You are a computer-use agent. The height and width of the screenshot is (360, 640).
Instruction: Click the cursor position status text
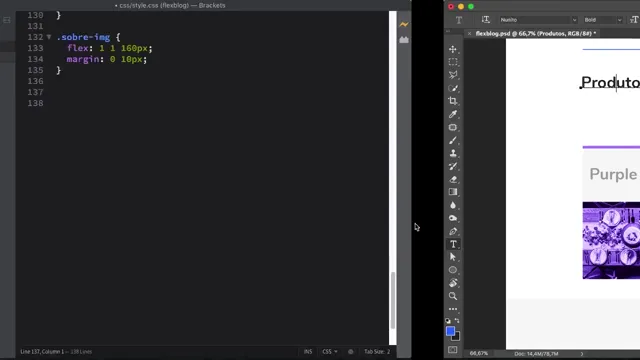click(x=56, y=351)
